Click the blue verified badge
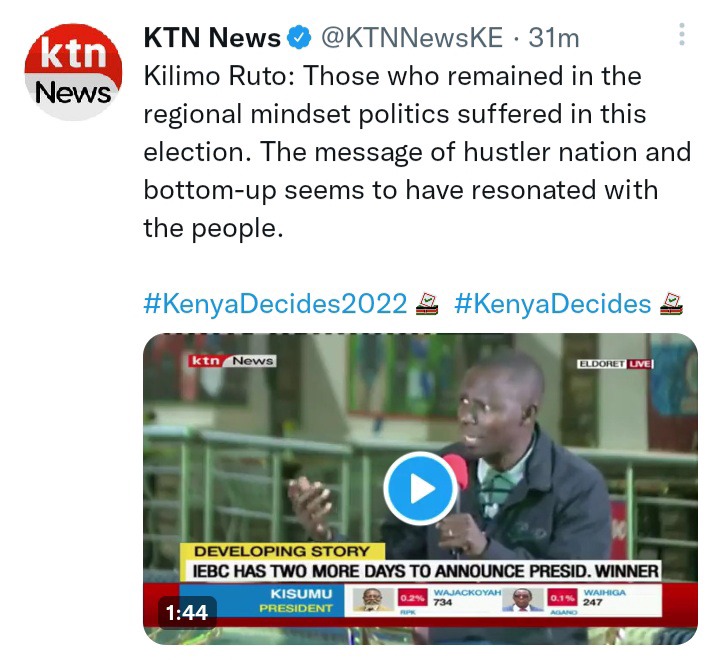Image resolution: width=720 pixels, height=660 pixels. (299, 38)
